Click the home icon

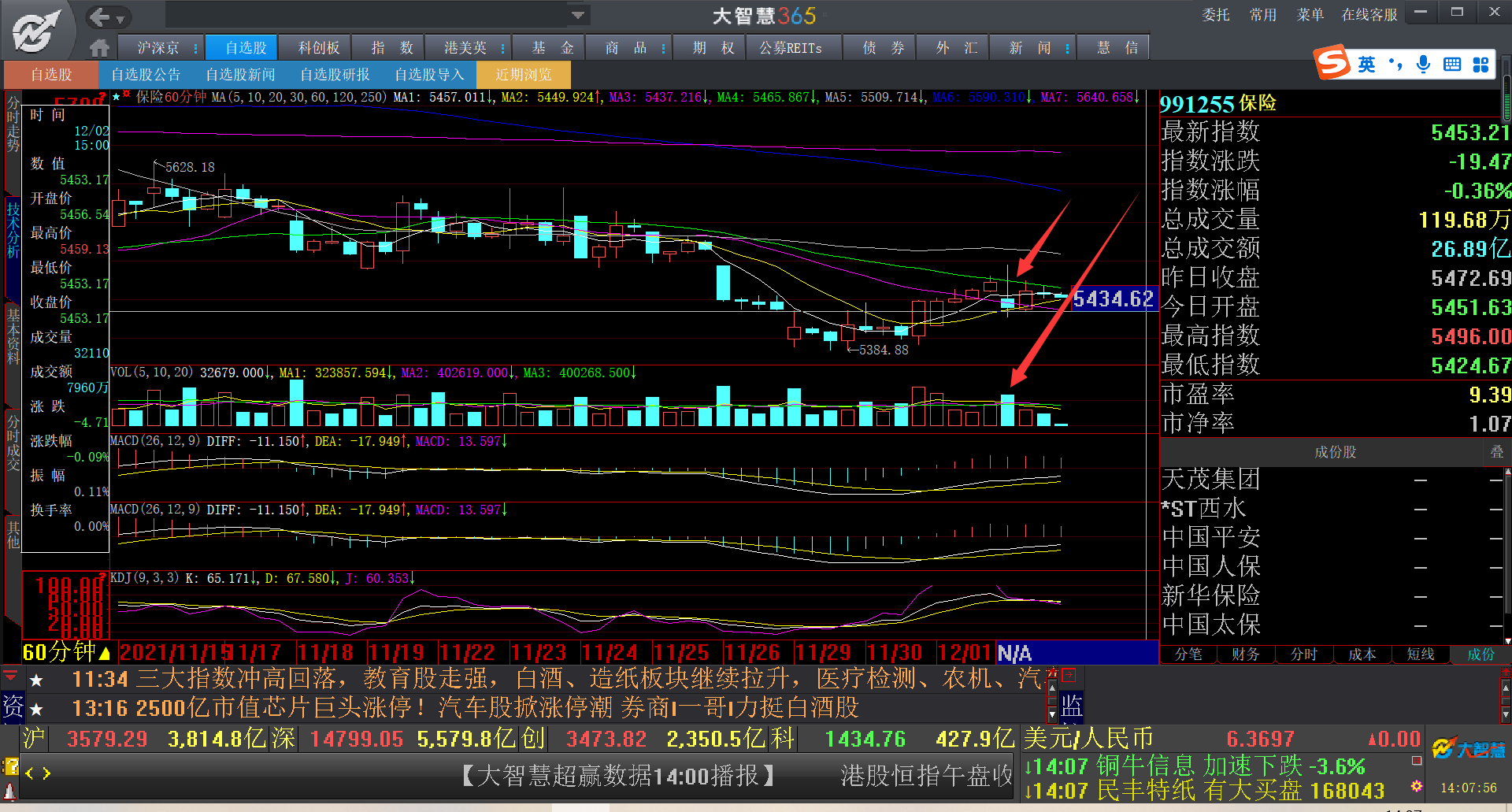pyautogui.click(x=99, y=48)
